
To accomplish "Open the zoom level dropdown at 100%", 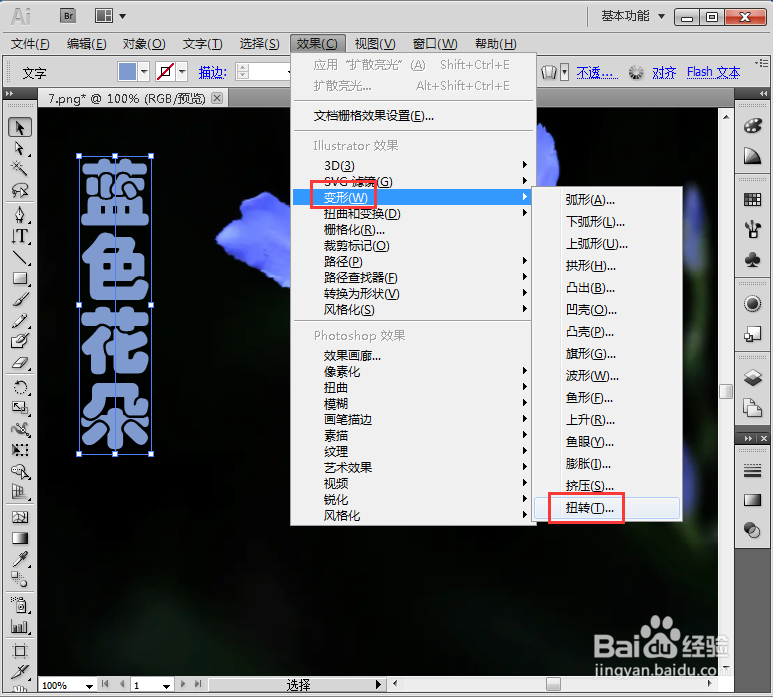I will coord(89,685).
